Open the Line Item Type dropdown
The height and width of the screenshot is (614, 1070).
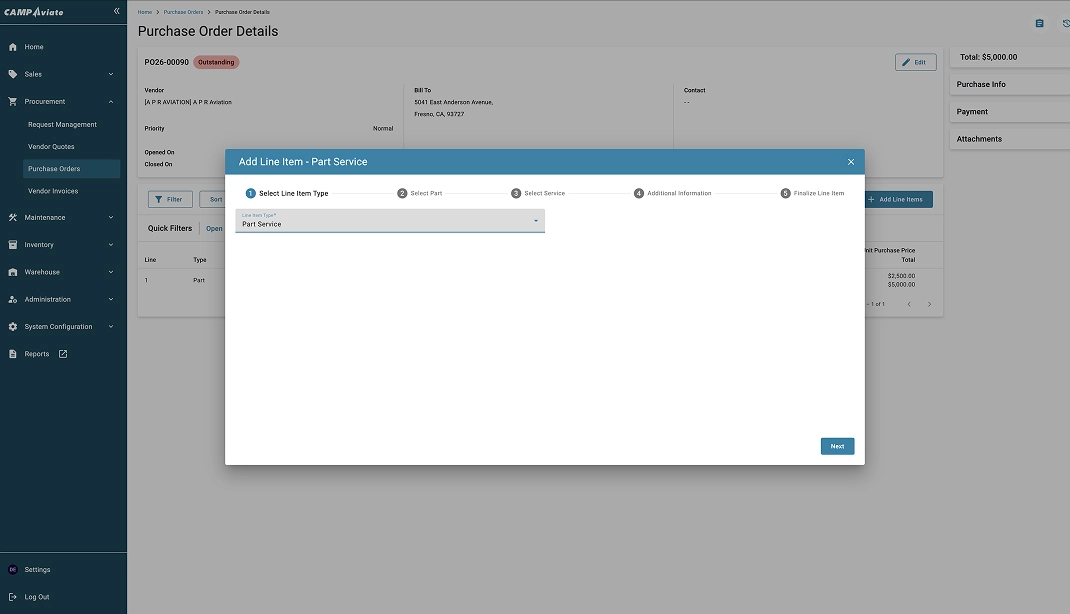(x=390, y=220)
